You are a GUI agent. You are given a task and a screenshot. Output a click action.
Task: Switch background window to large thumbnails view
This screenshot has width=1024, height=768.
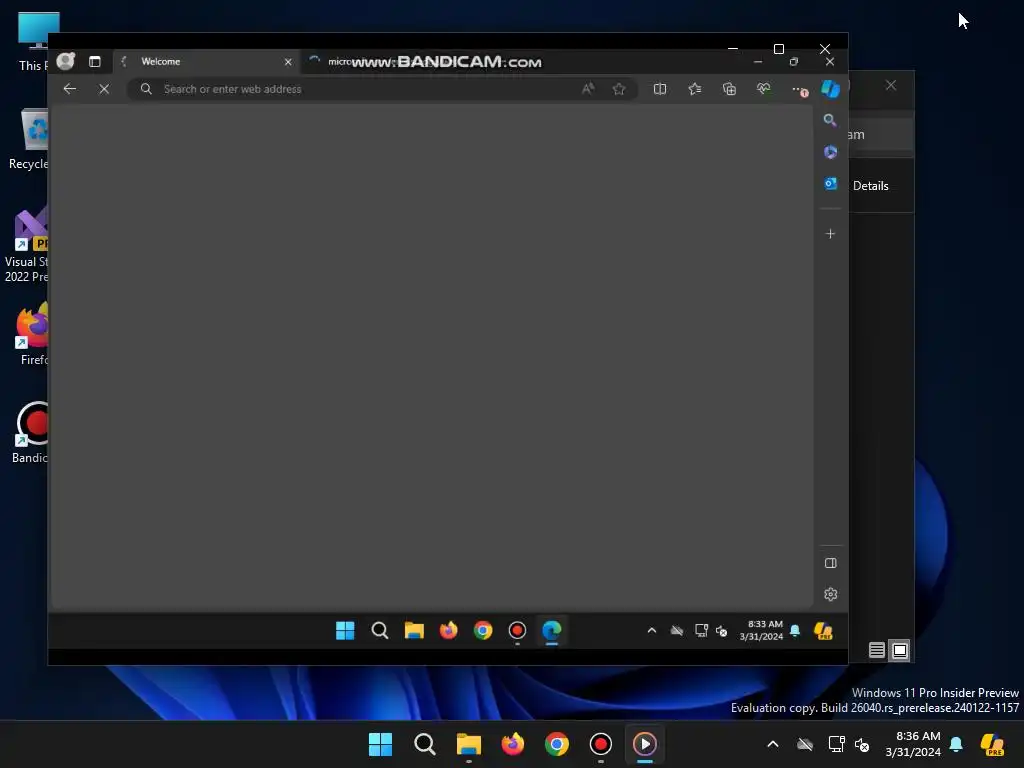[900, 650]
